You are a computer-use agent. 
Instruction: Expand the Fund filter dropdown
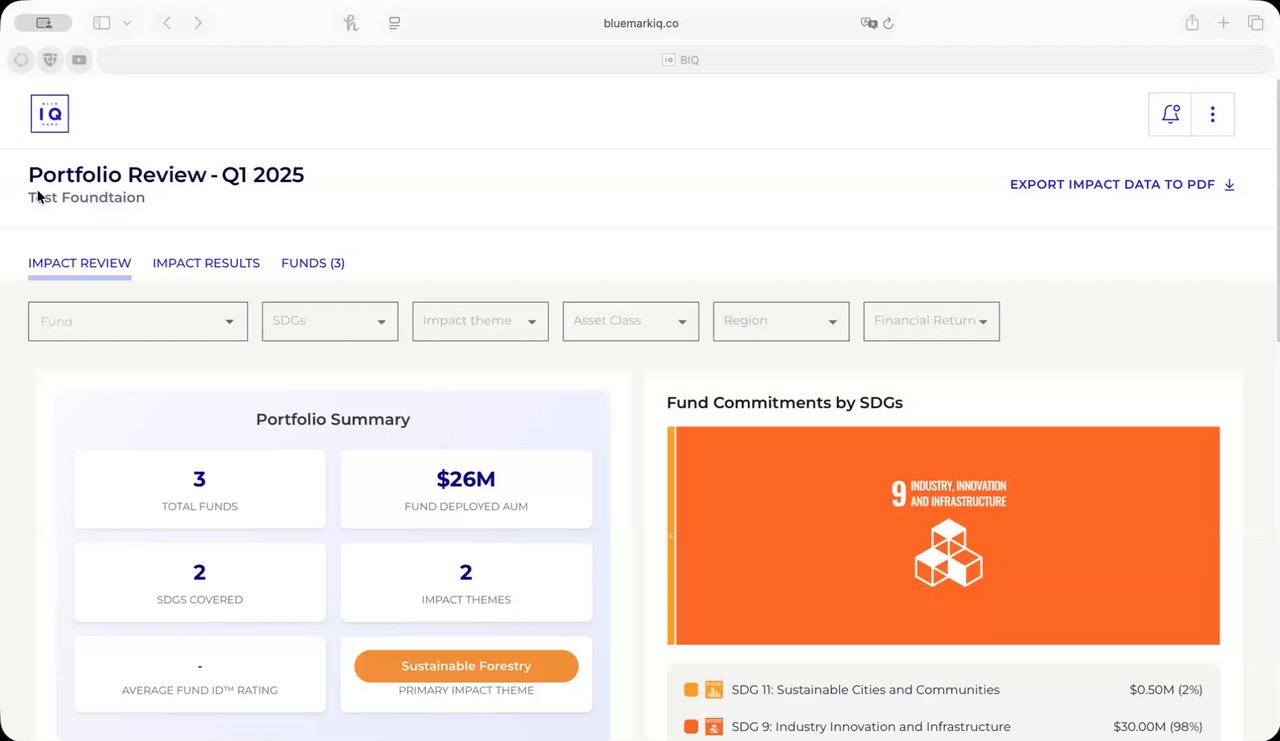[x=138, y=321]
